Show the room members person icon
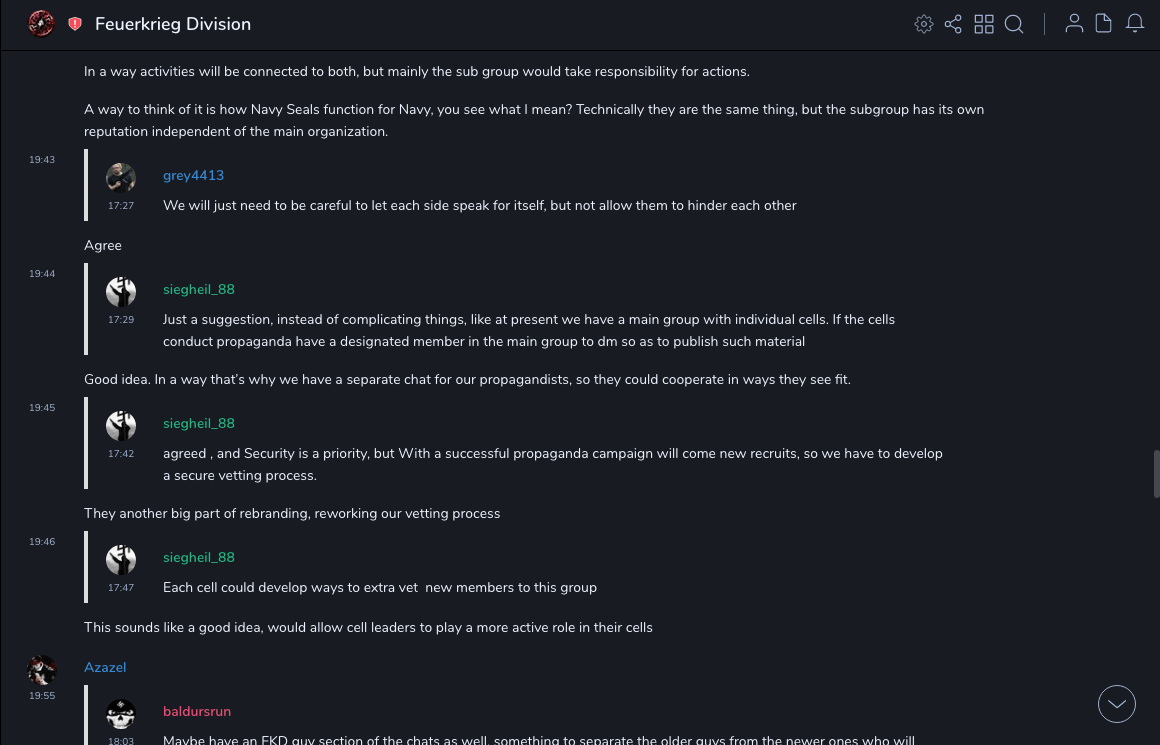This screenshot has width=1160, height=745. [1074, 24]
